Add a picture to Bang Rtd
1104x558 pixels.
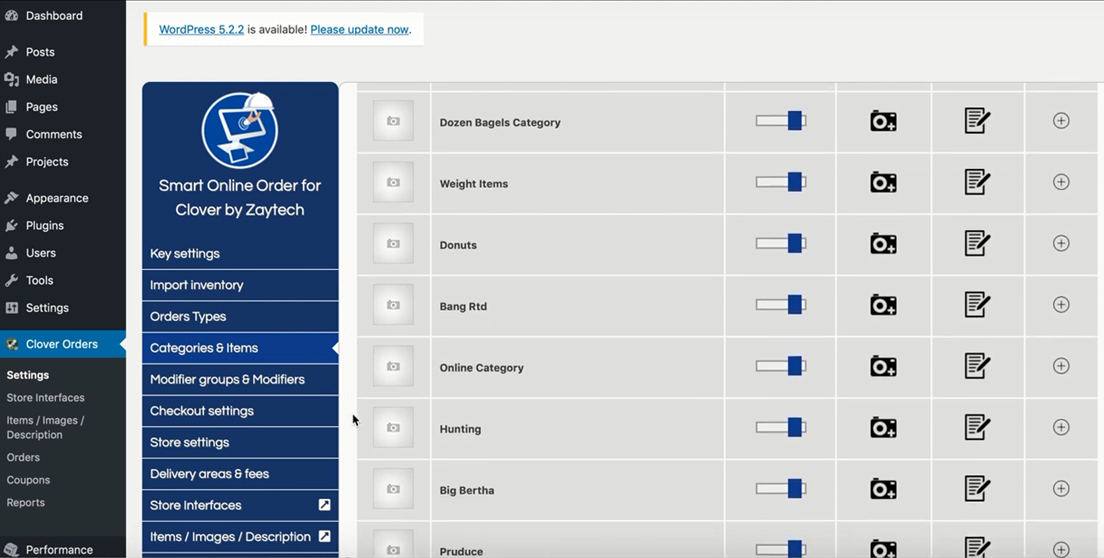[x=883, y=305]
